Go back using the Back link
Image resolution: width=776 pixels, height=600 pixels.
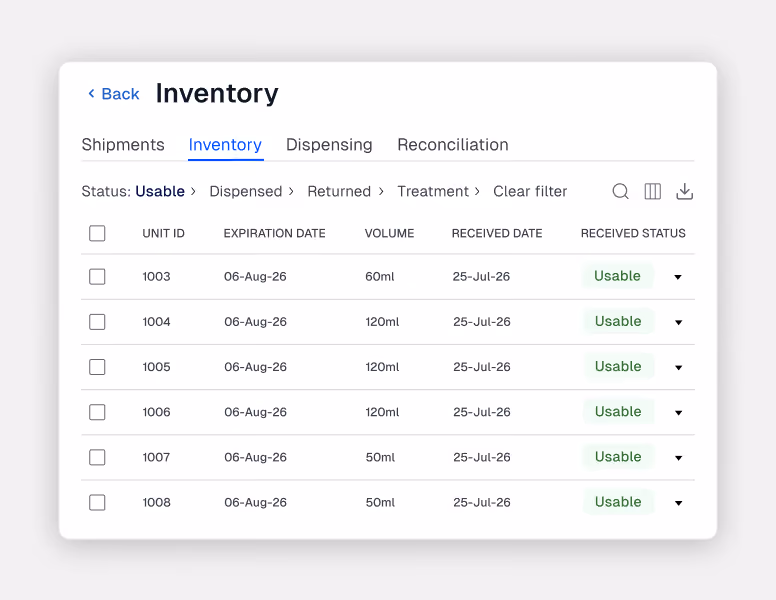click(x=114, y=94)
